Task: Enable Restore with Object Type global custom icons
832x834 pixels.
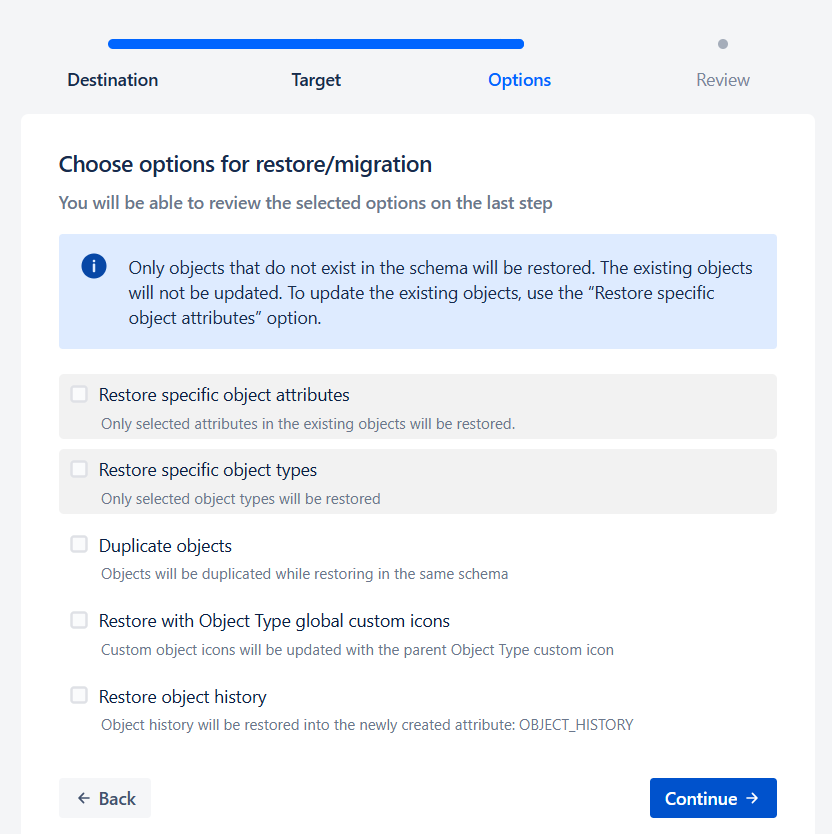Action: (x=79, y=620)
